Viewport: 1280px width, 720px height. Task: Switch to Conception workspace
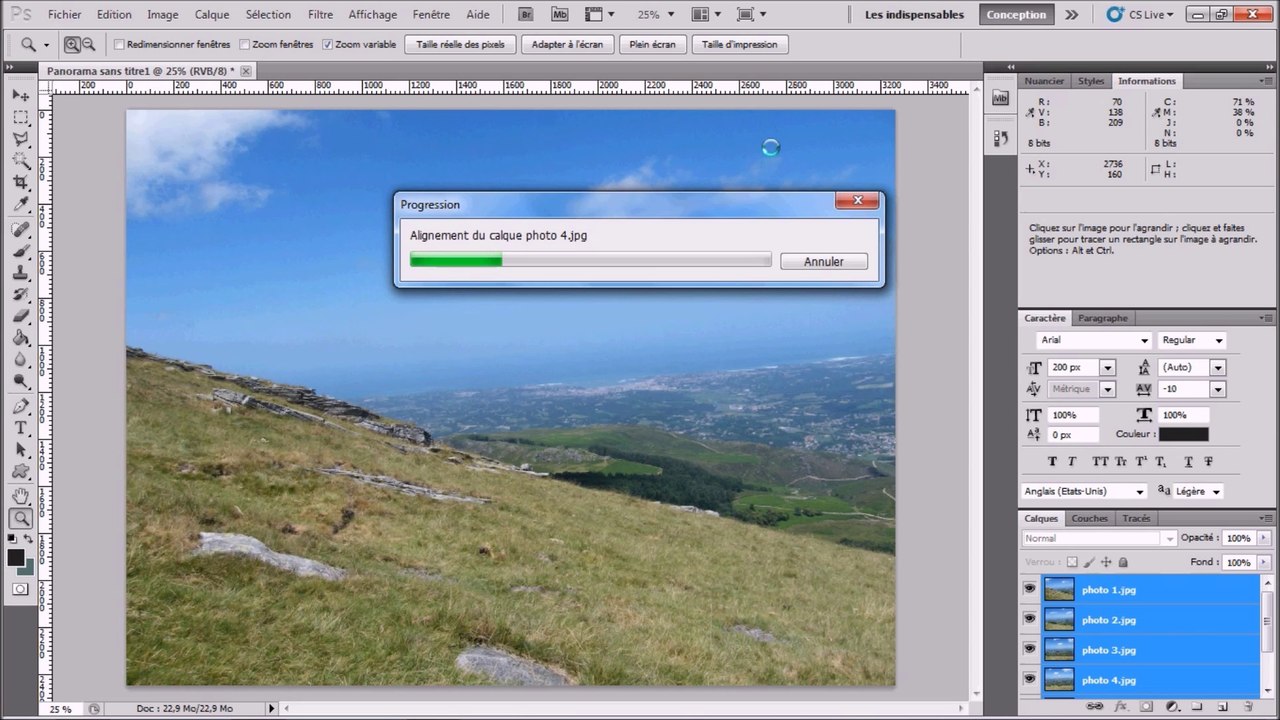click(1016, 15)
